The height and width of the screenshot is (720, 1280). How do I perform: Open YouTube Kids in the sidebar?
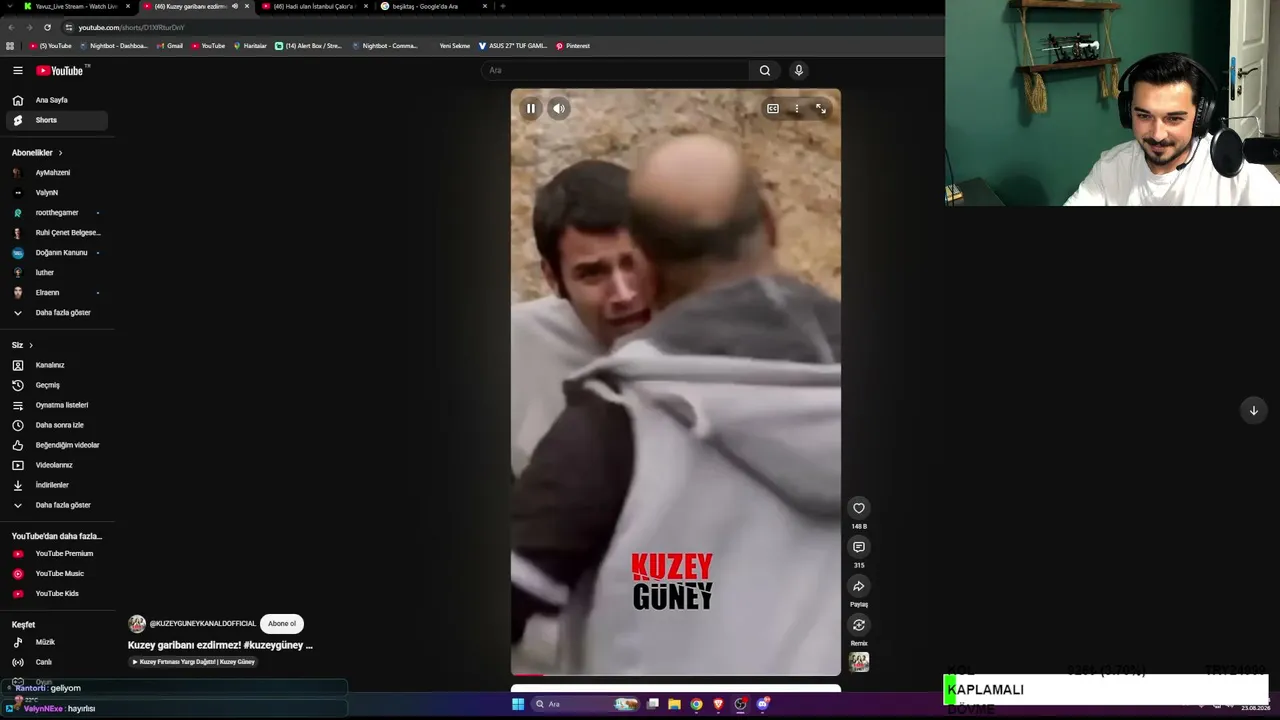coord(57,593)
